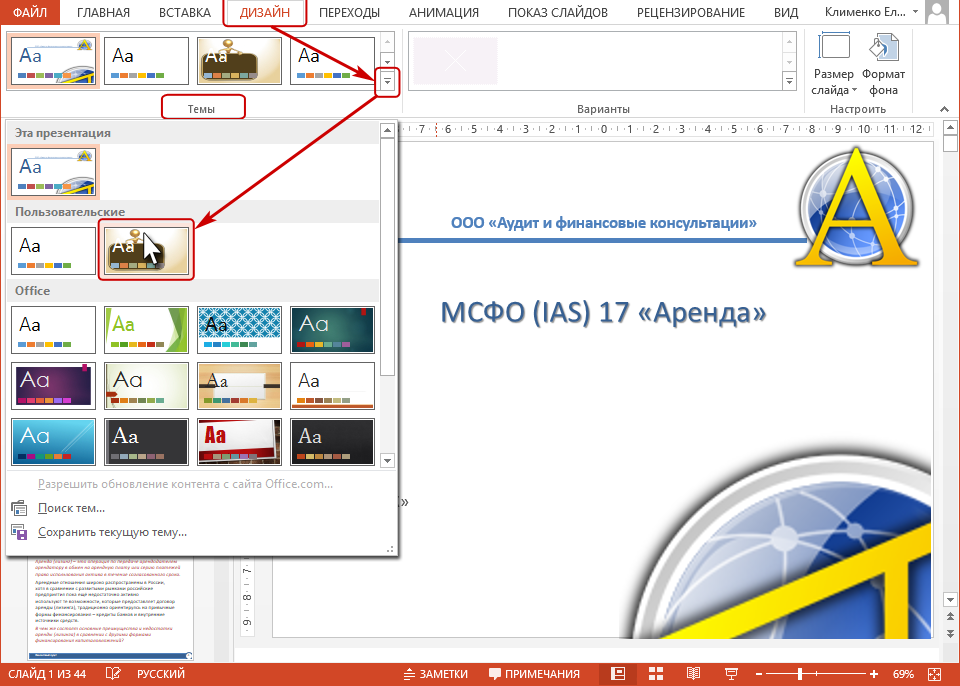960x686 pixels.
Task: Open the АНИМАЦИЯ tab
Action: click(x=444, y=12)
